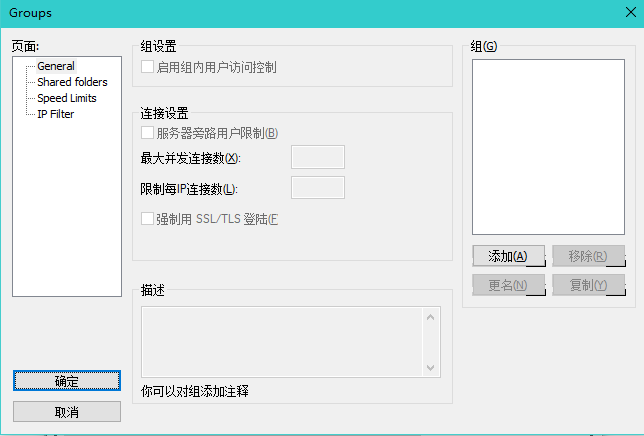This screenshot has width=644, height=436.
Task: Toggle 服务器旁路用户限制 checkbox
Action: coord(148,133)
